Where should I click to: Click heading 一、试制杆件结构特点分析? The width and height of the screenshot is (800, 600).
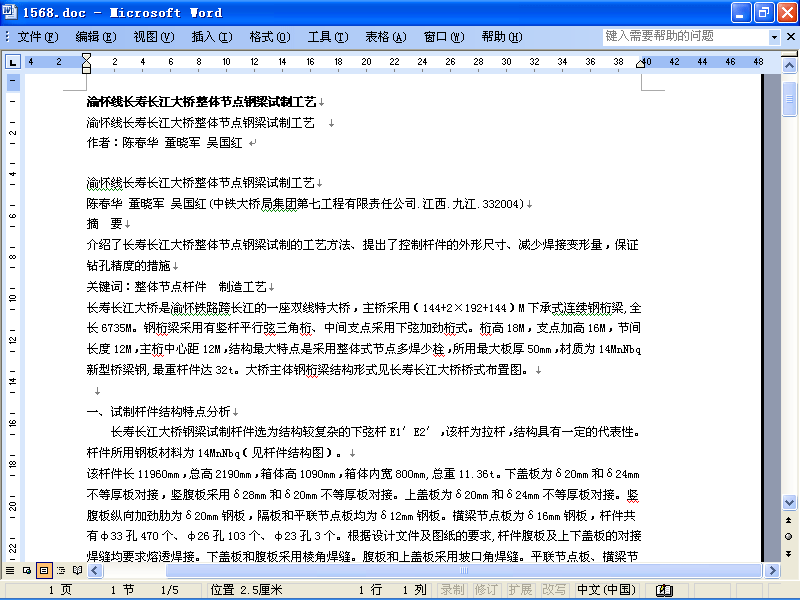159,412
